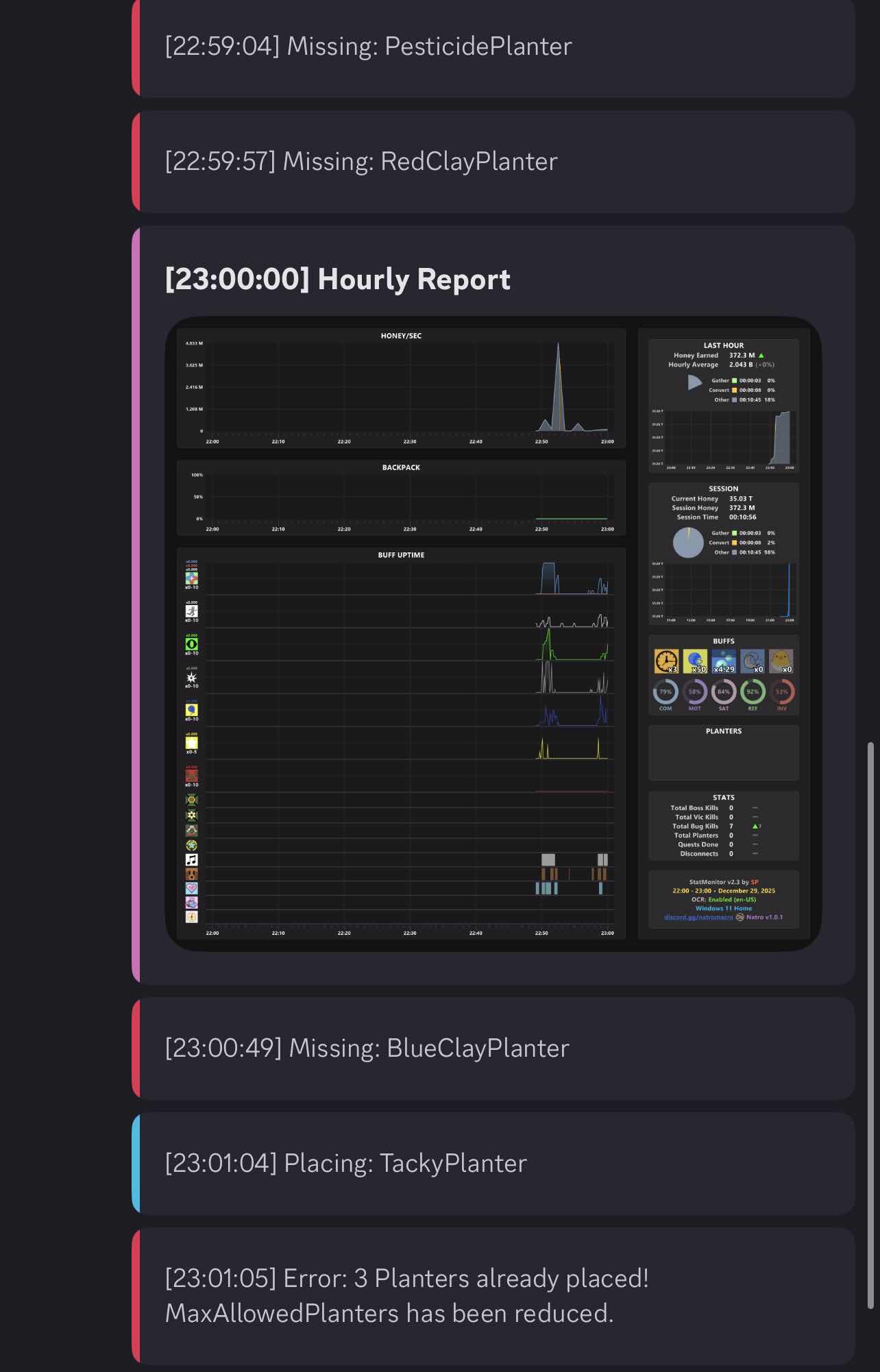Click the music note buff uptime icon

[x=192, y=859]
